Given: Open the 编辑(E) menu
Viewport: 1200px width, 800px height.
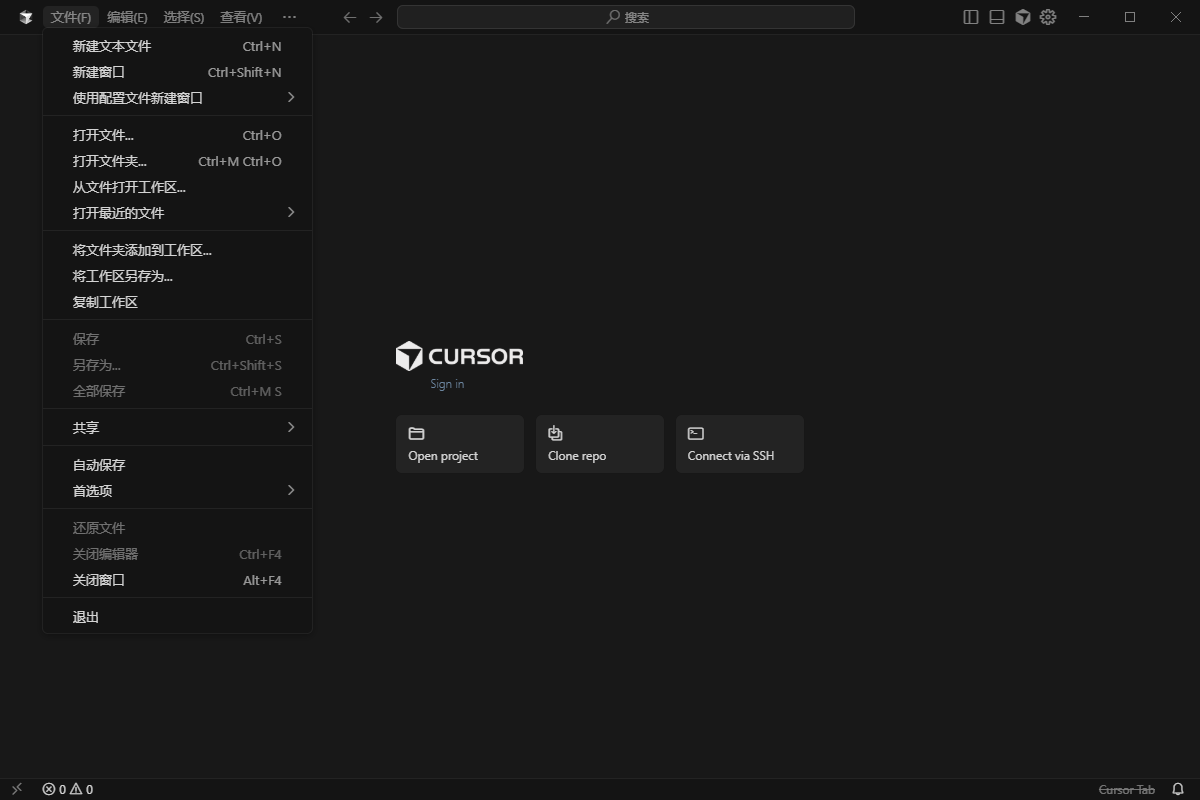Looking at the screenshot, I should coord(128,17).
